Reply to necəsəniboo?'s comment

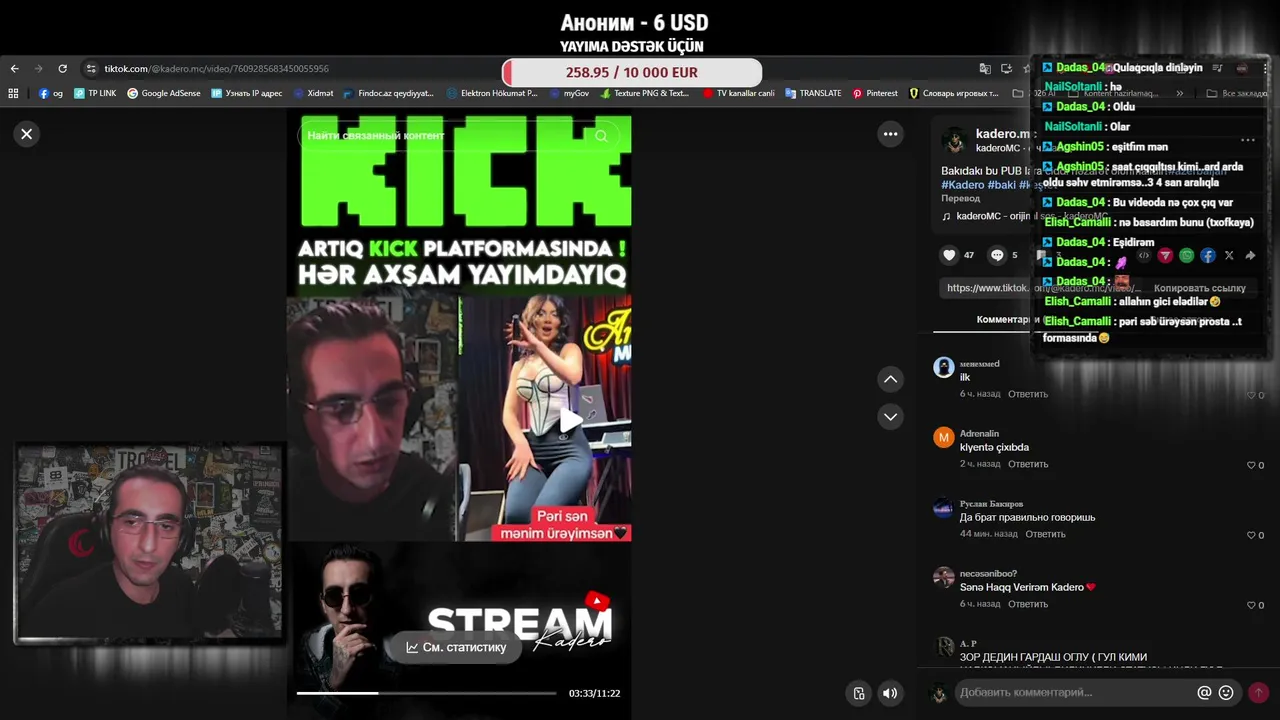click(x=1028, y=604)
